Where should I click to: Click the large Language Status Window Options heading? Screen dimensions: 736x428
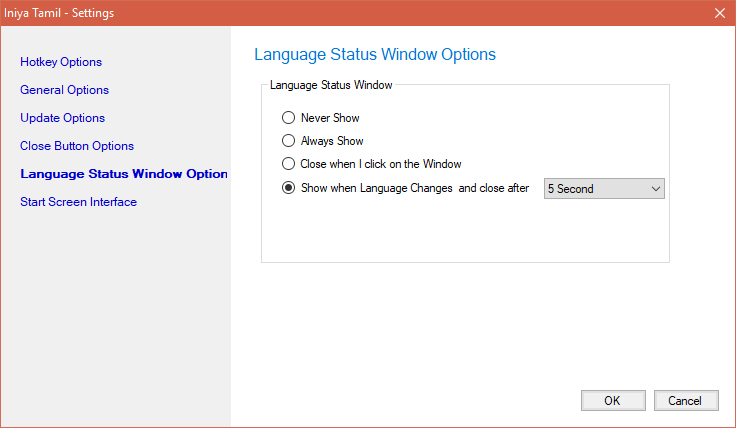coord(375,54)
